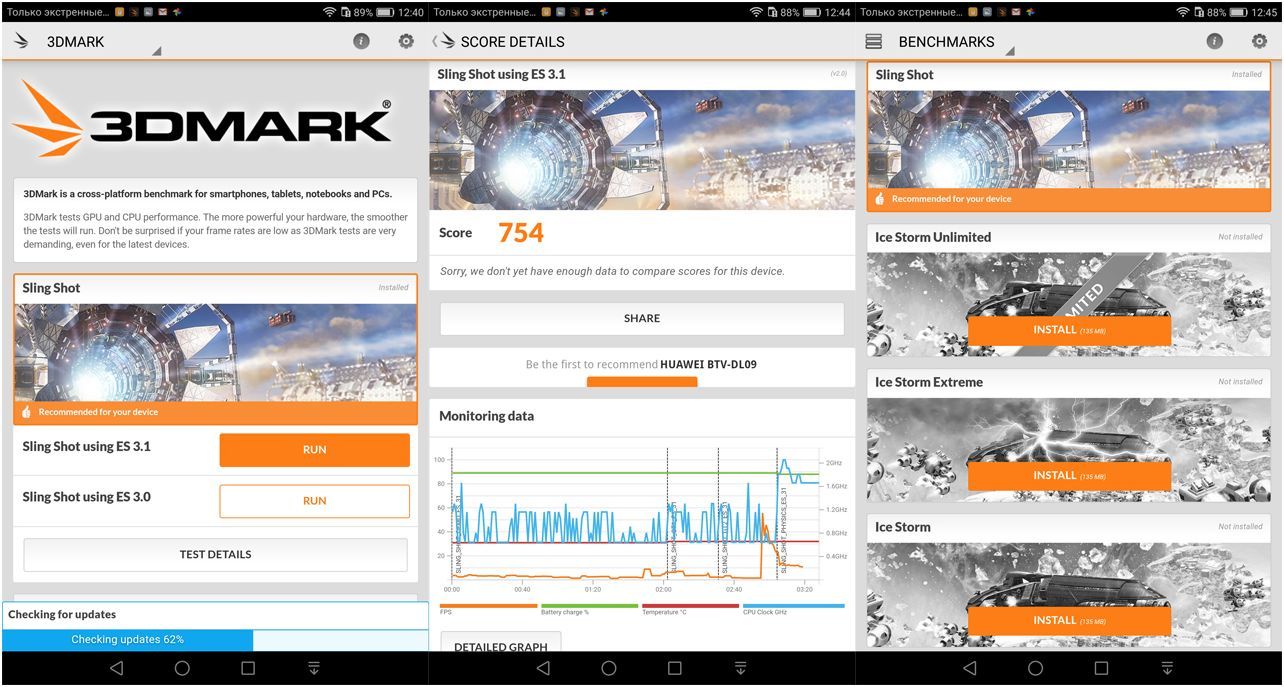Image resolution: width=1284 pixels, height=687 pixels.
Task: Tap the gear icon in the BENCHMARKS header
Action: pyautogui.click(x=1259, y=42)
